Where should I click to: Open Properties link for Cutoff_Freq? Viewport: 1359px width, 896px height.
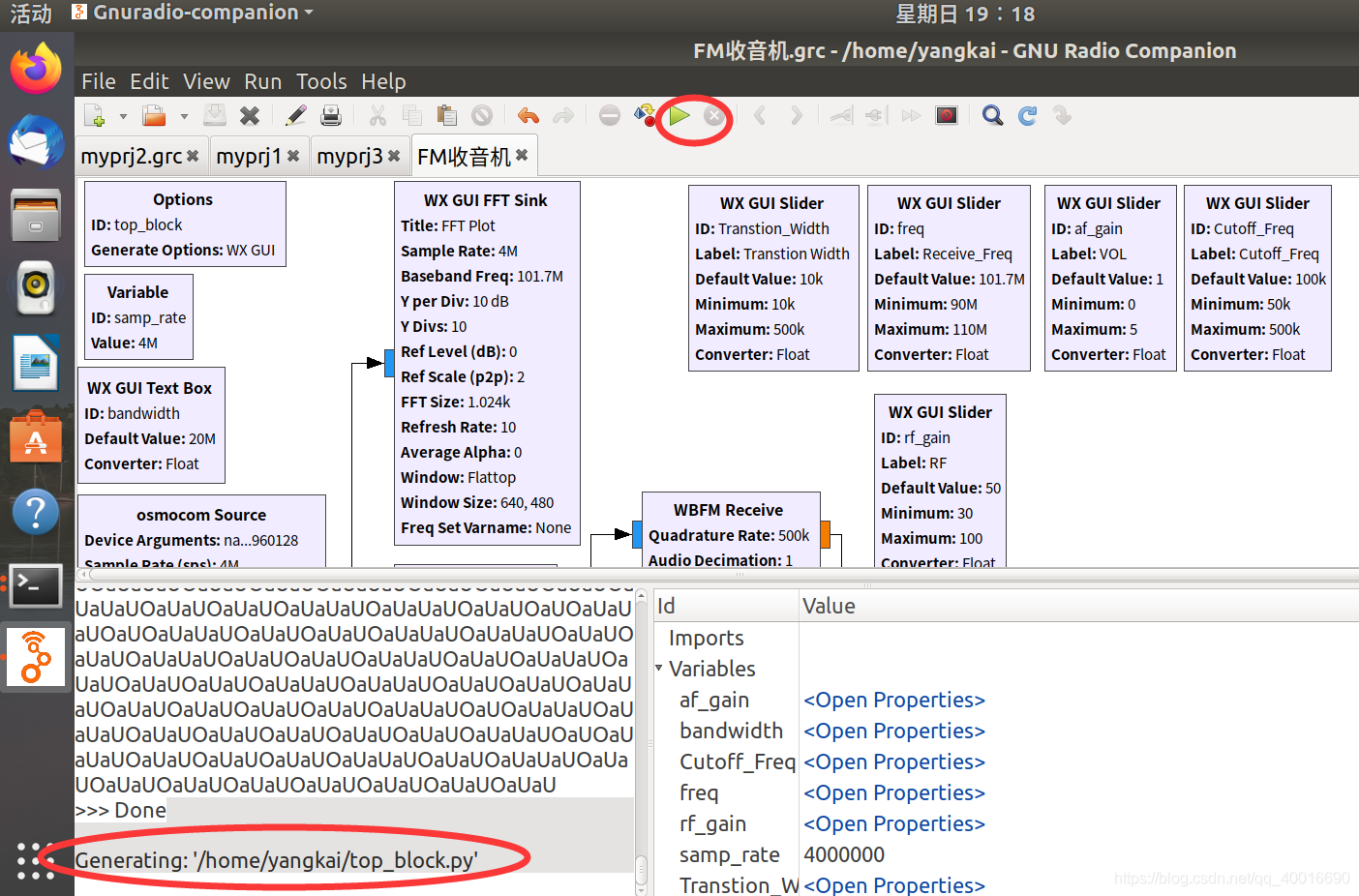click(894, 762)
